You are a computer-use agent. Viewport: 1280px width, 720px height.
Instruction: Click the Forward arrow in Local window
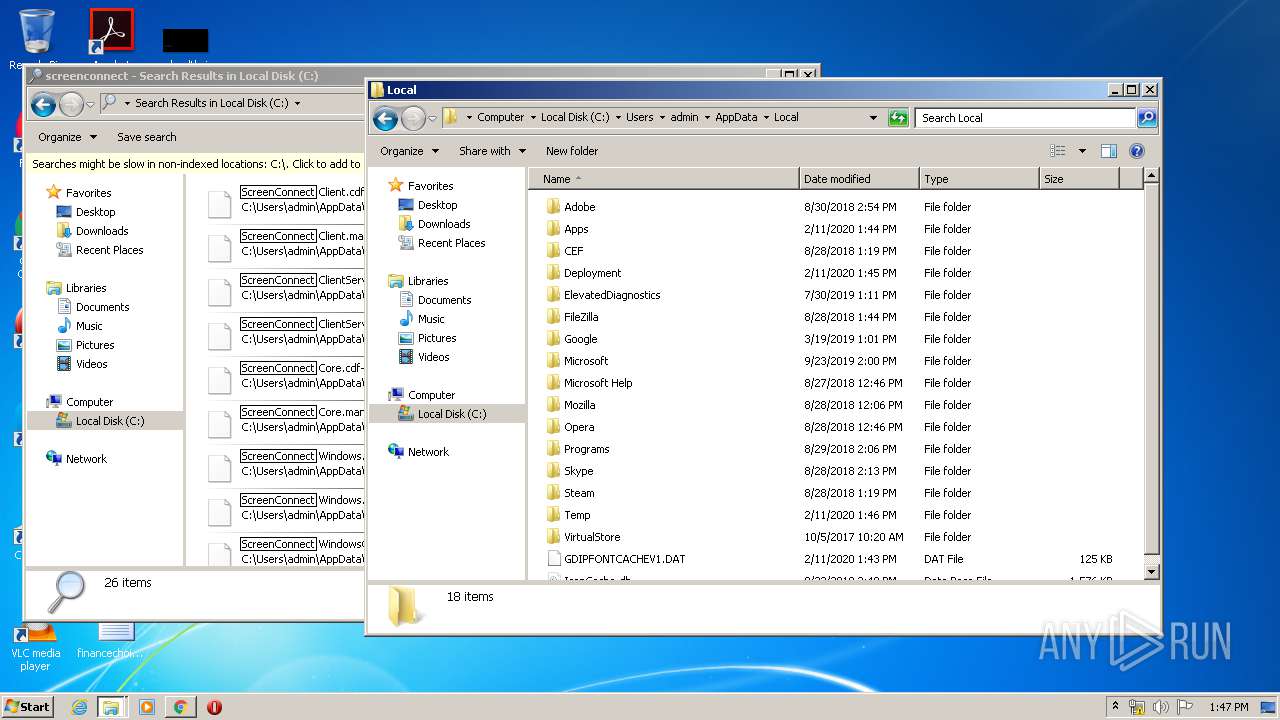[414, 118]
